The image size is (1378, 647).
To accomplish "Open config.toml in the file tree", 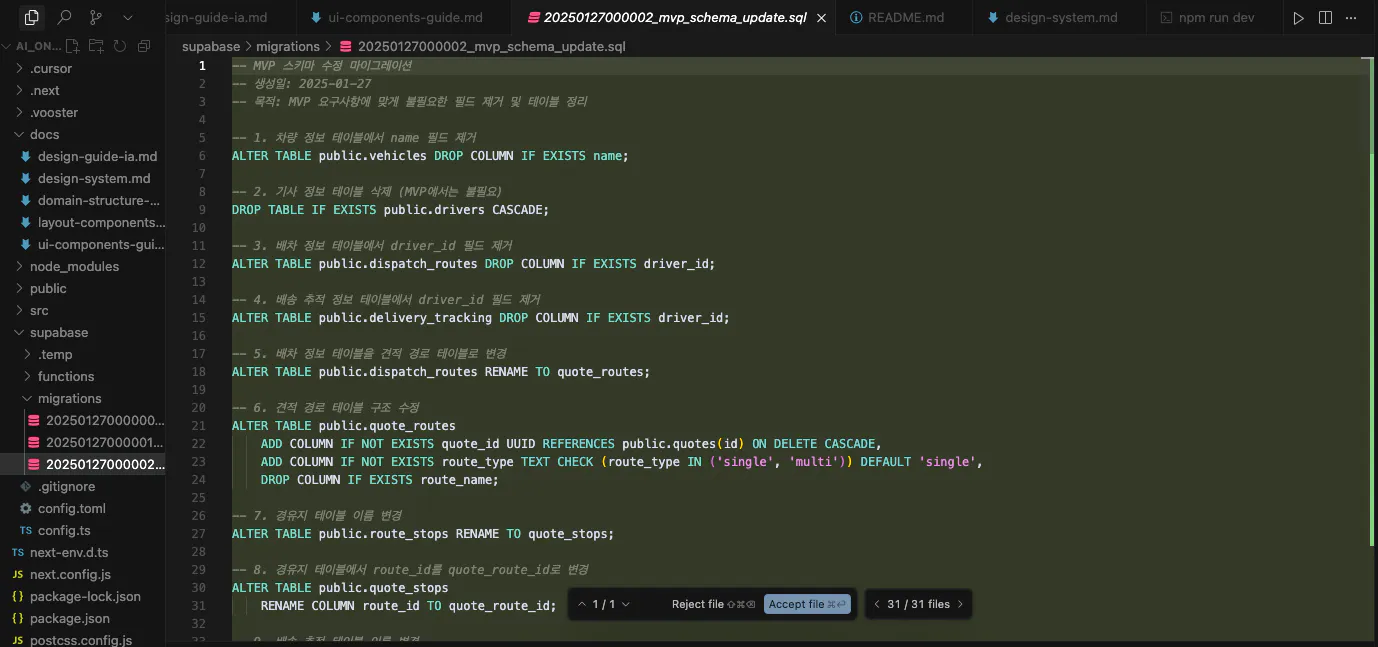I will [83, 509].
